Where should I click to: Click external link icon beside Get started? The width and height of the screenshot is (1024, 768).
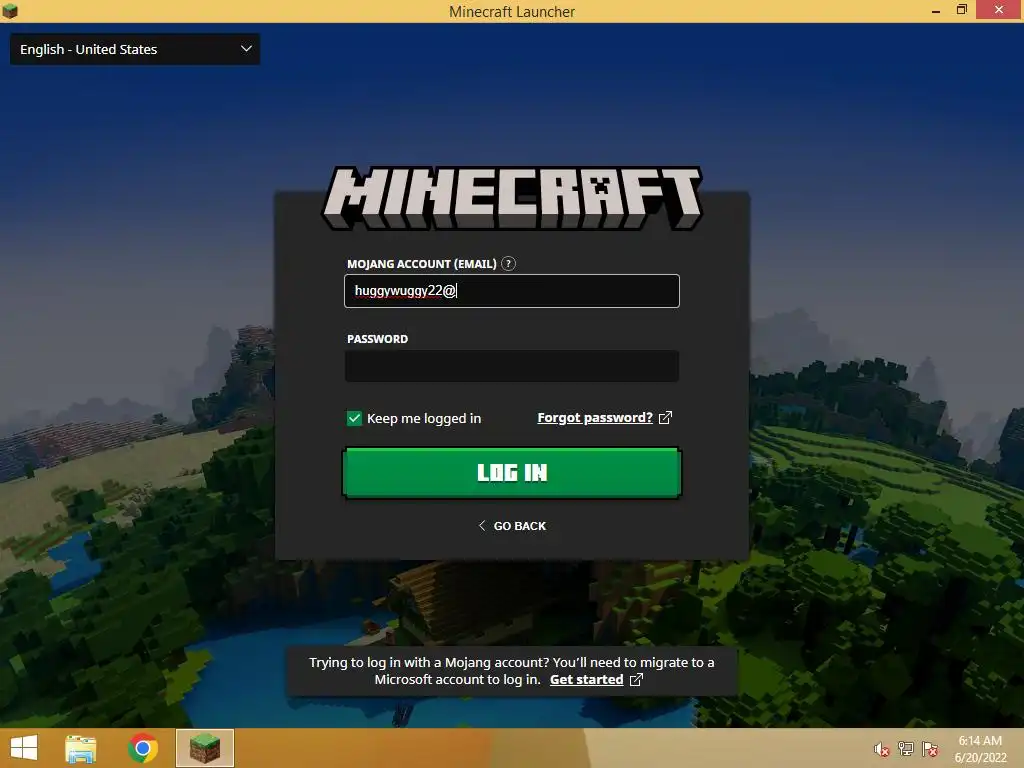(x=636, y=680)
